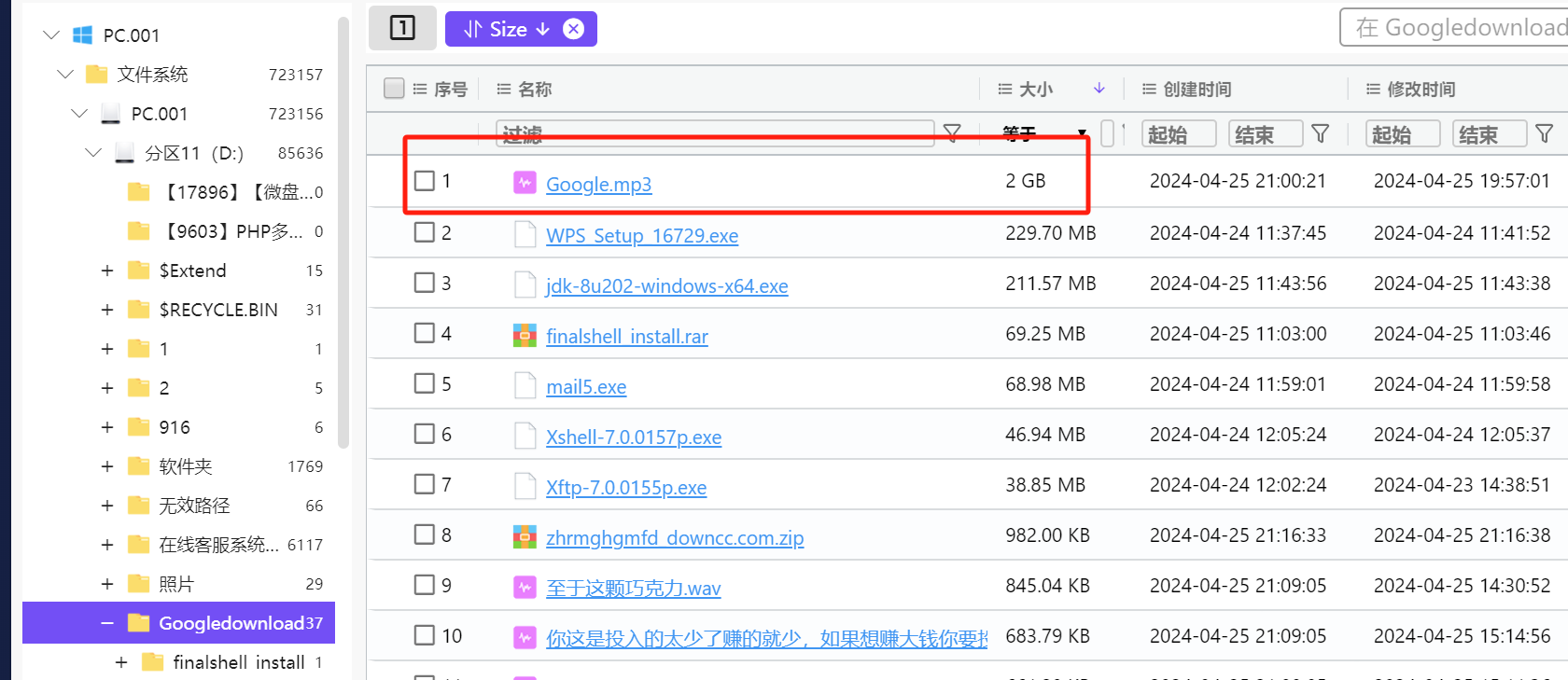Click folder icon of $RECYCLE.BIN
Viewport: 1568px width, 680px height.
[138, 310]
